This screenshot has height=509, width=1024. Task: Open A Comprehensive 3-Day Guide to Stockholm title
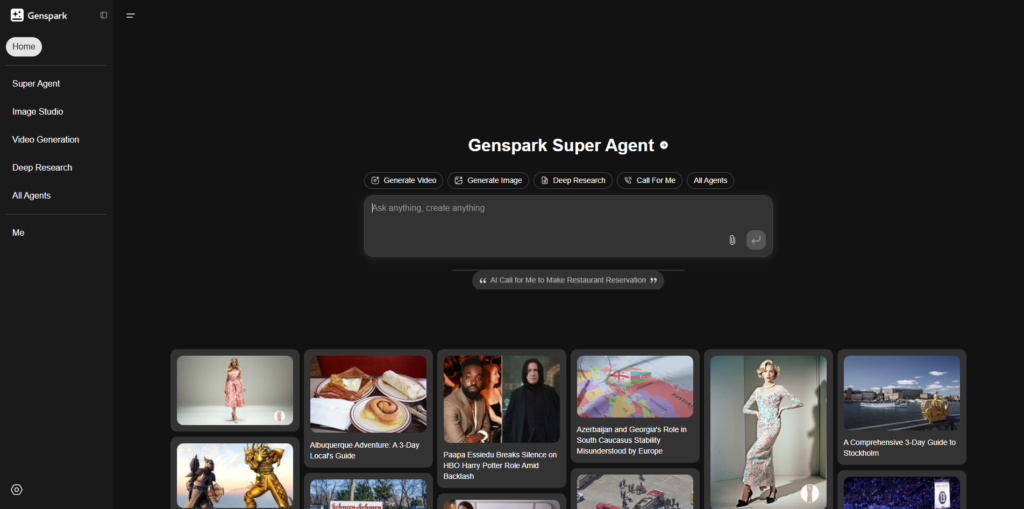(x=899, y=448)
